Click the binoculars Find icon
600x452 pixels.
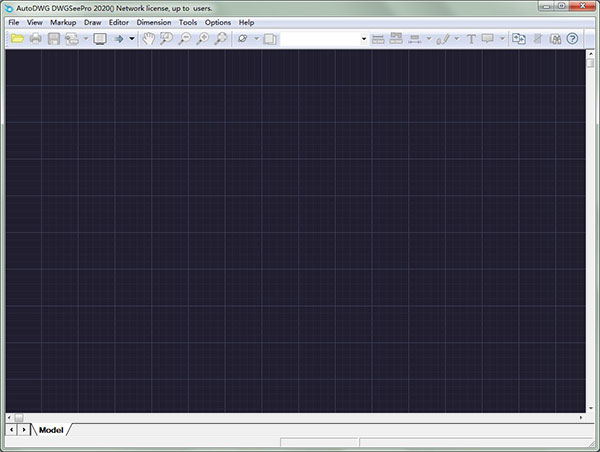tap(555, 39)
